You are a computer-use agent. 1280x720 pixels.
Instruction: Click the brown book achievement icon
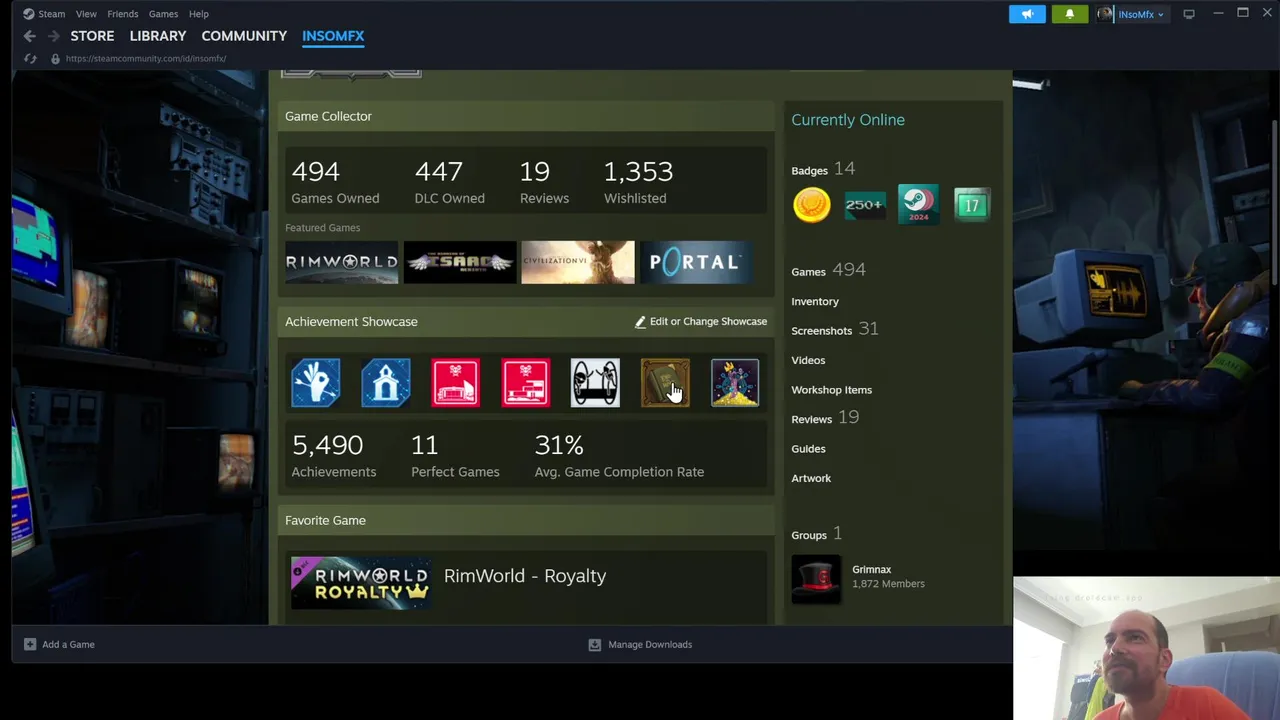pyautogui.click(x=665, y=383)
